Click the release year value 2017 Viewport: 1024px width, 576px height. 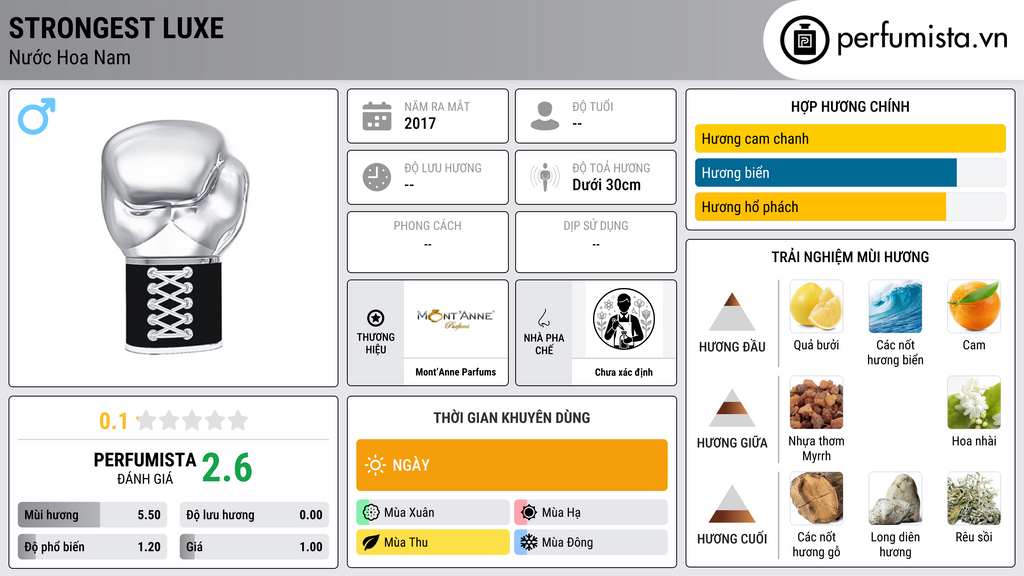(420, 123)
